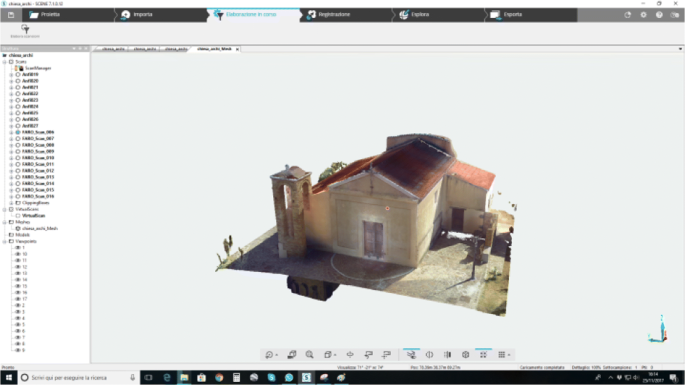Open the Windows Start menu
This screenshot has height=385, width=685.
(x=9, y=378)
